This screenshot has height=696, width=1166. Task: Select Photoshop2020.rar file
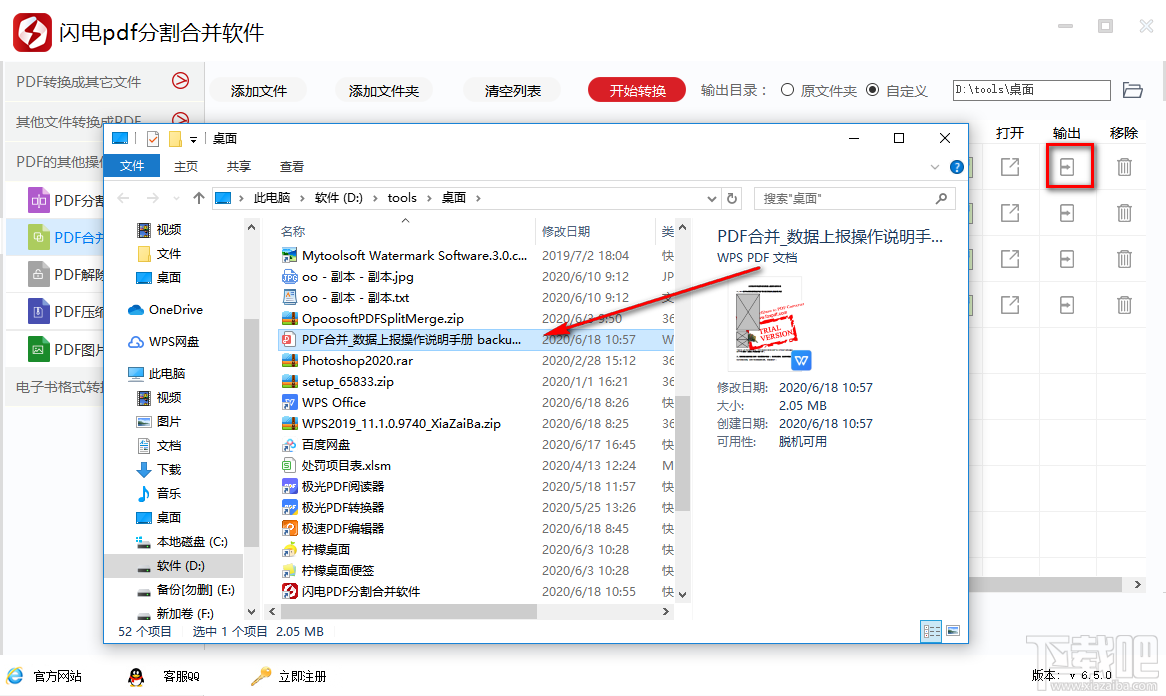point(357,361)
